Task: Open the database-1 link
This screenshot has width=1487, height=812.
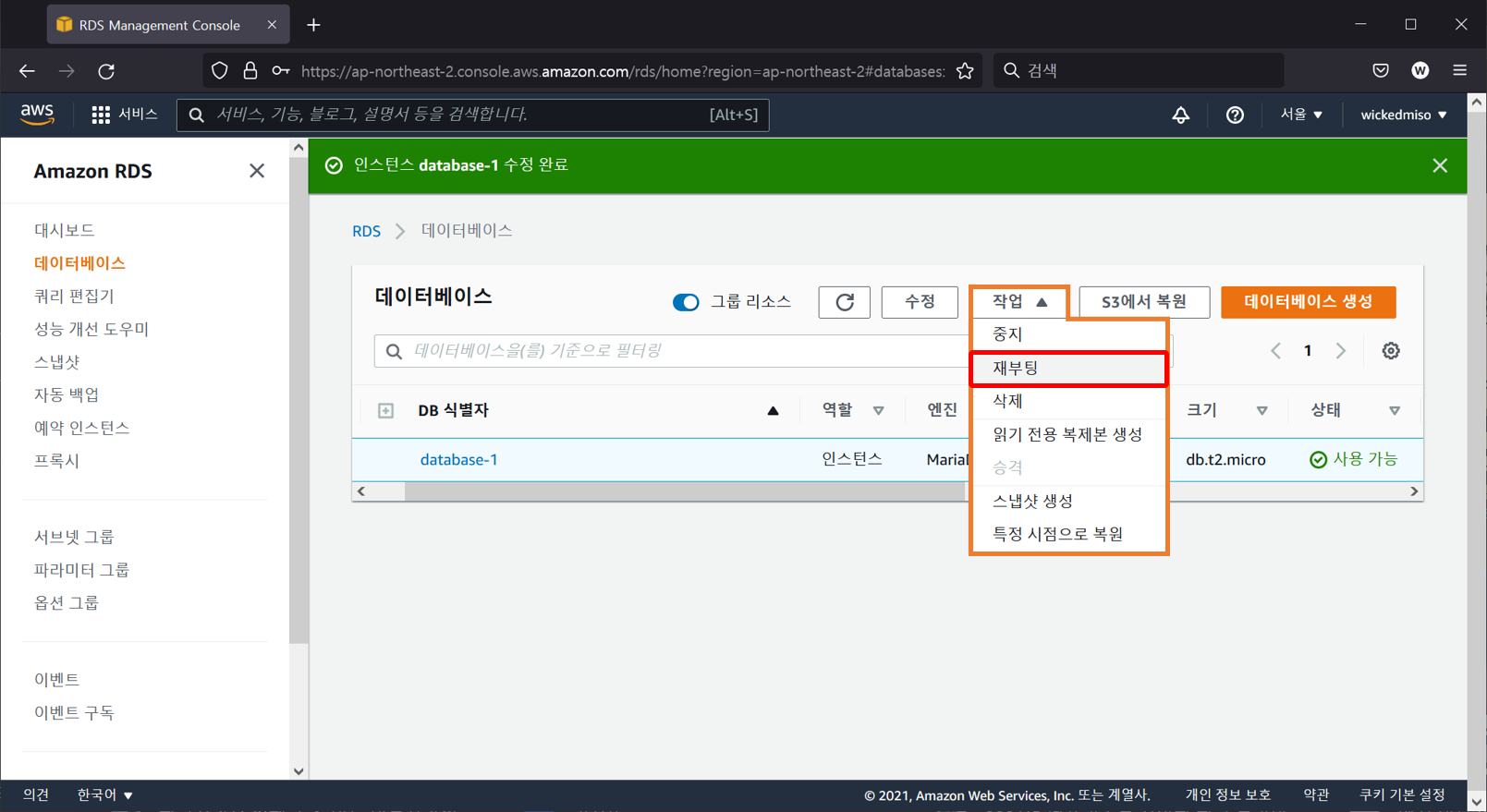Action: (x=458, y=460)
